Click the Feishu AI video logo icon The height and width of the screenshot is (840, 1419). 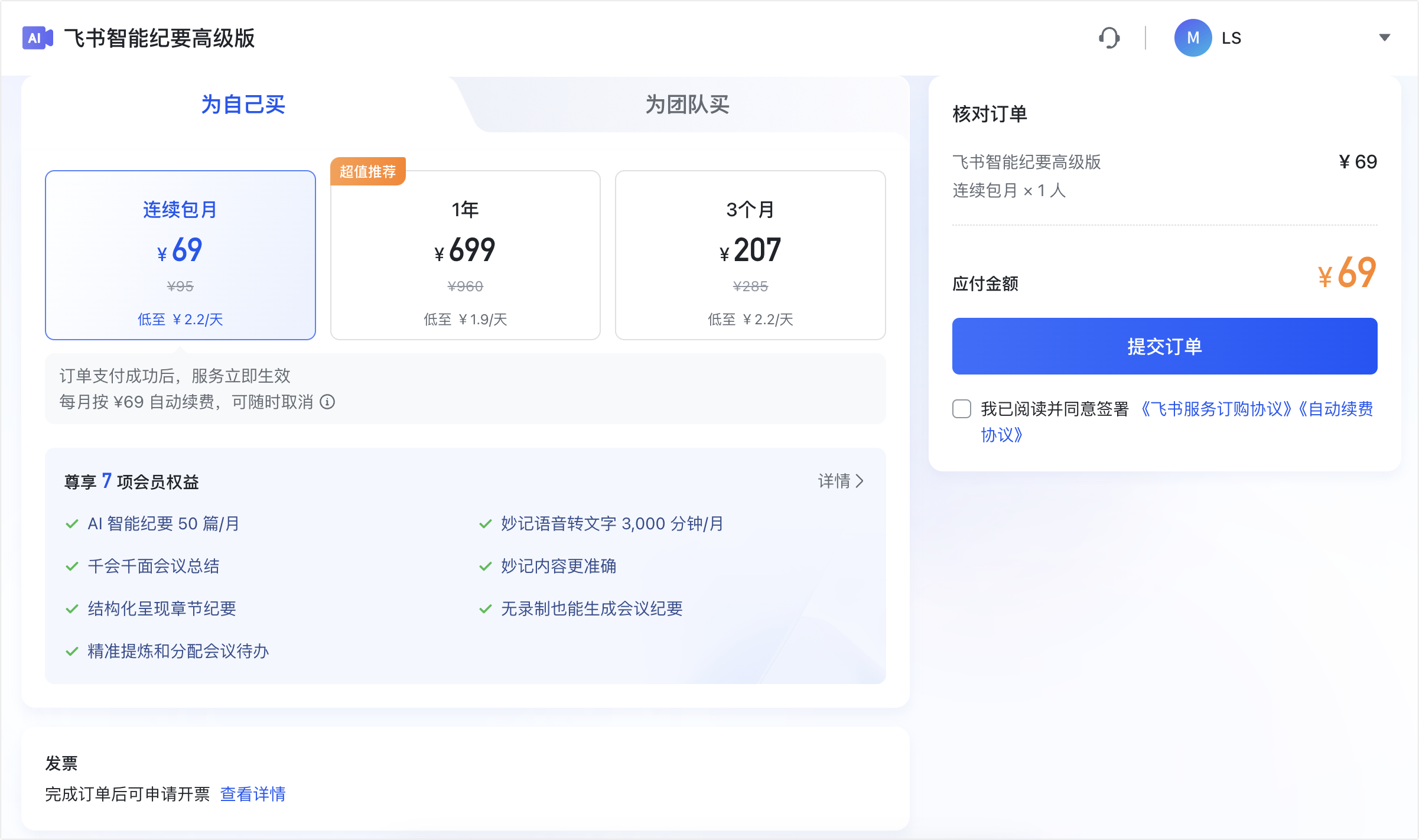38,38
